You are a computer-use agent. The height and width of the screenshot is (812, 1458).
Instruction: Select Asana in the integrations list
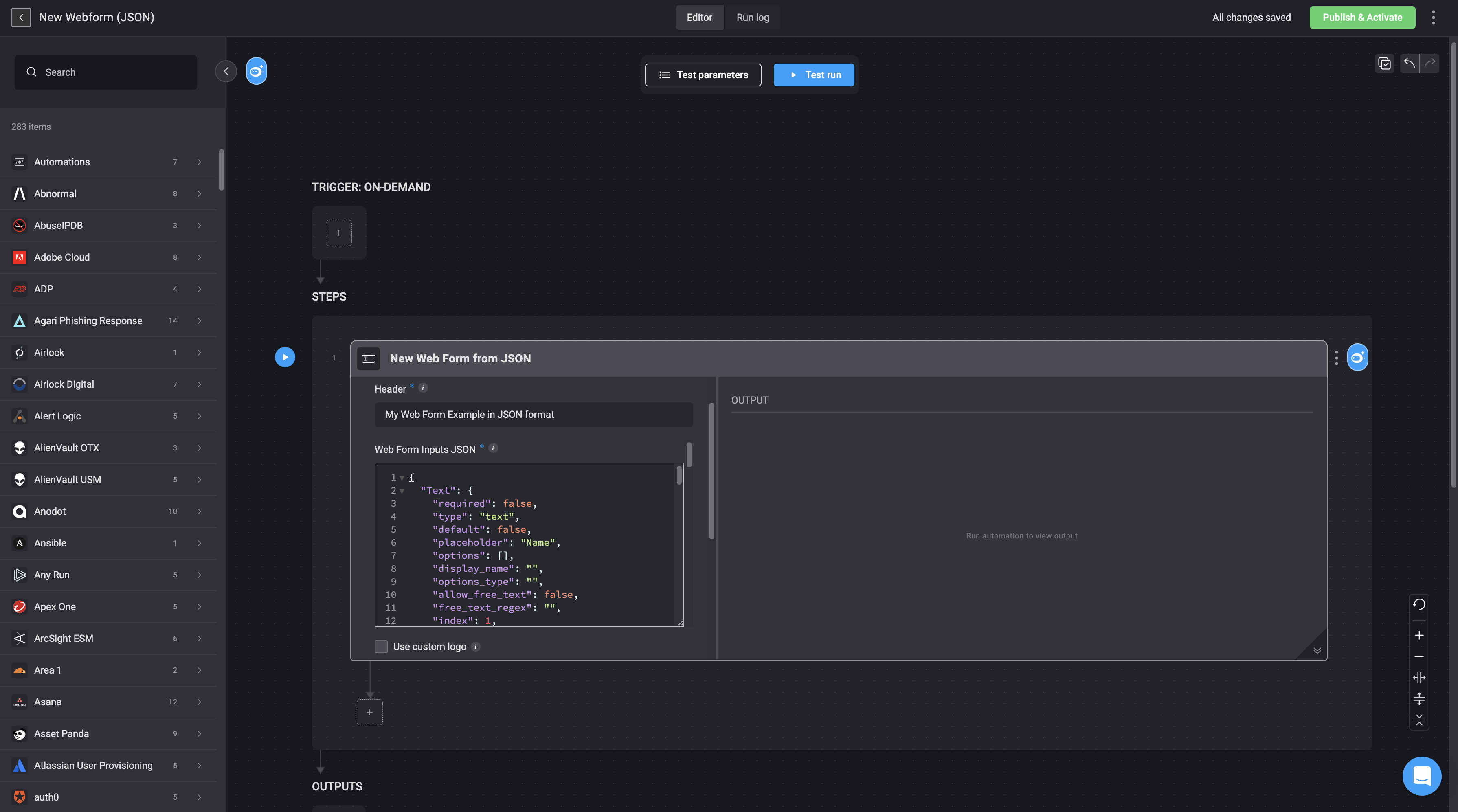(x=108, y=702)
